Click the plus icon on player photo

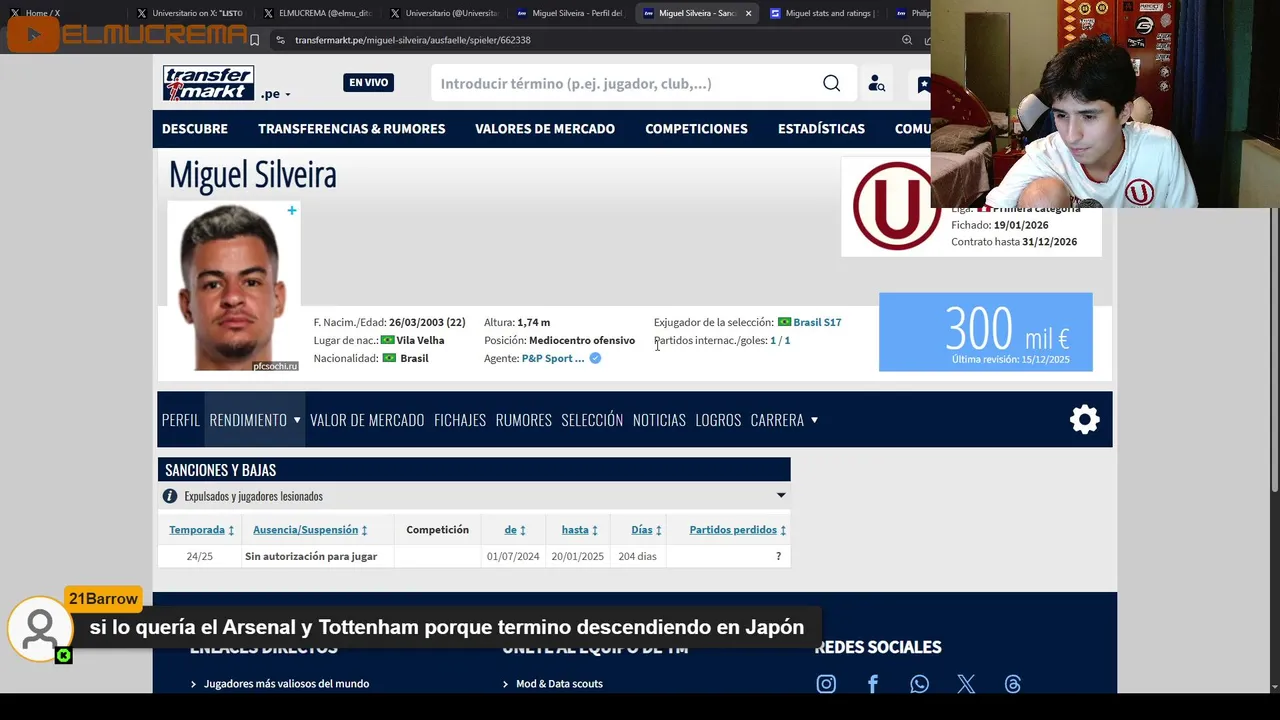pos(292,210)
